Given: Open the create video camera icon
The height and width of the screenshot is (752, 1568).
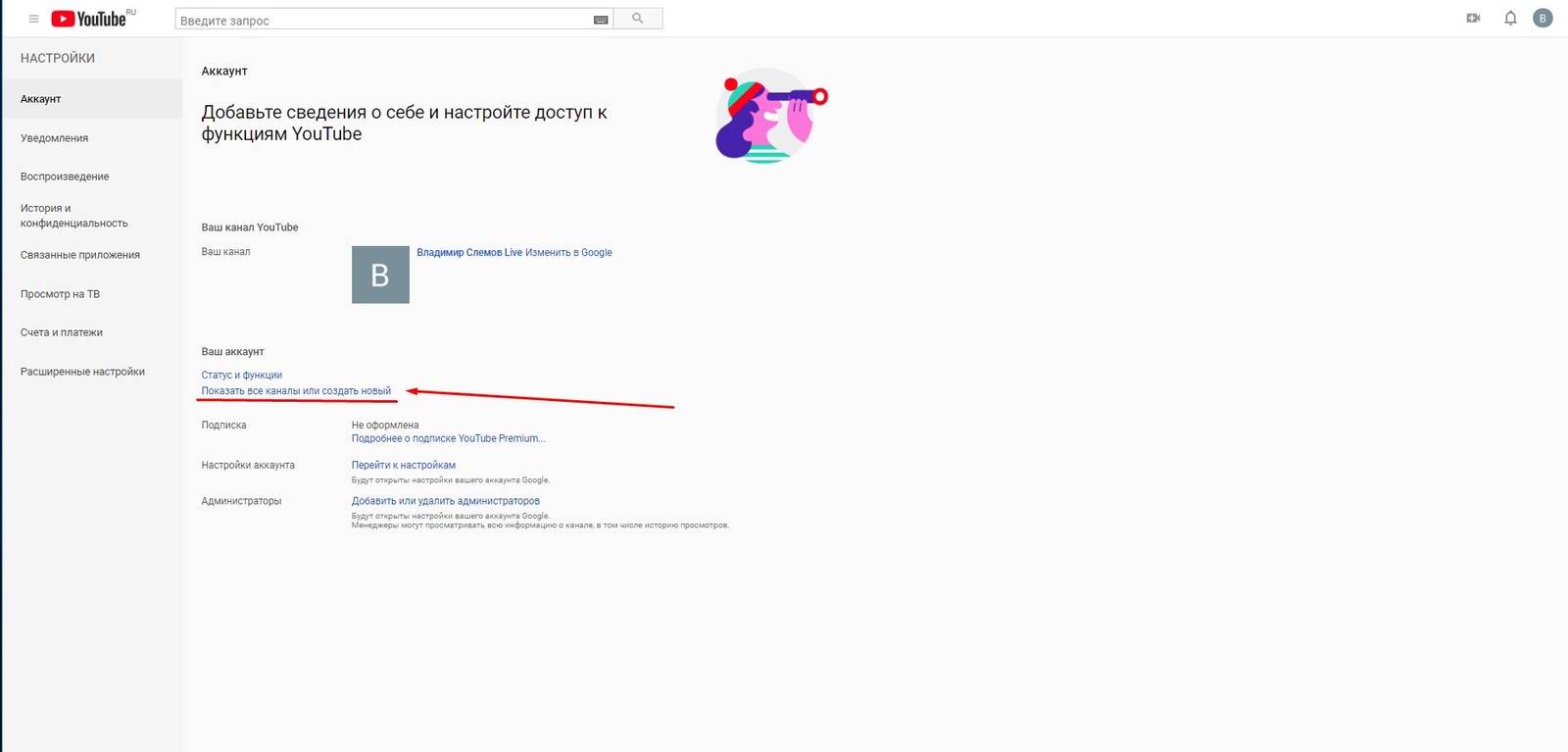Looking at the screenshot, I should coord(1473,18).
